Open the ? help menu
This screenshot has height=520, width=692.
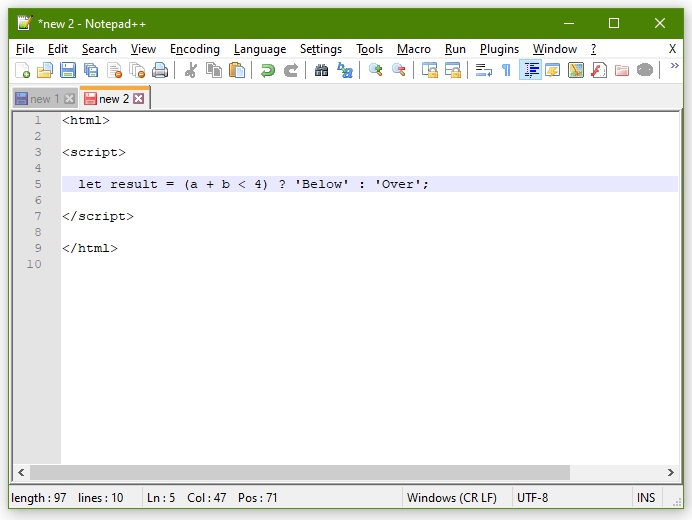594,49
